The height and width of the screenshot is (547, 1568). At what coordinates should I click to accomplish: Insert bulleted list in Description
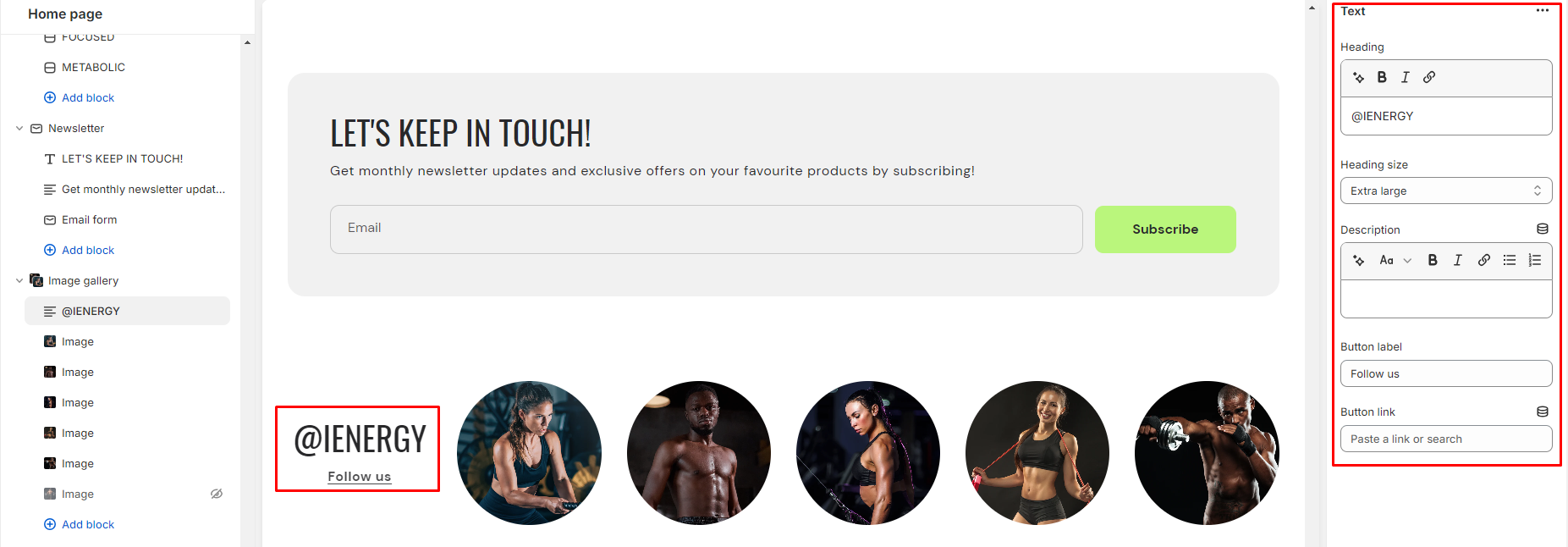[x=1510, y=260]
